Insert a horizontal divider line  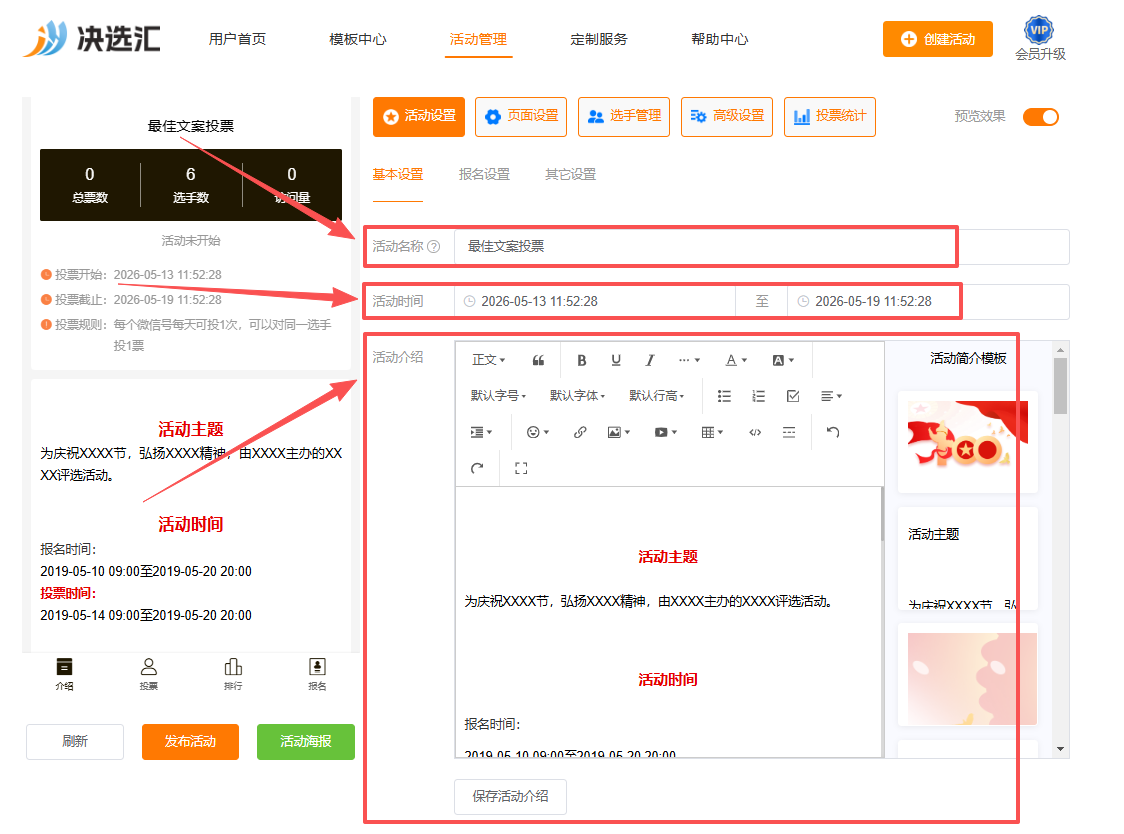tap(789, 432)
